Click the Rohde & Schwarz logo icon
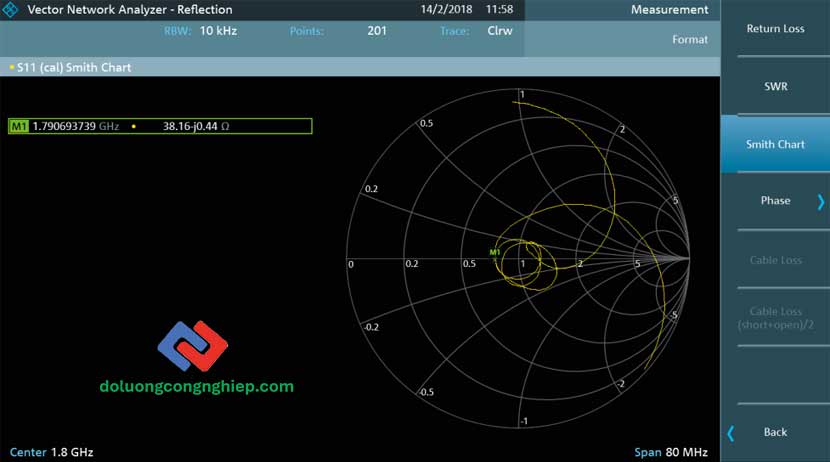830x462 pixels. (x=12, y=10)
